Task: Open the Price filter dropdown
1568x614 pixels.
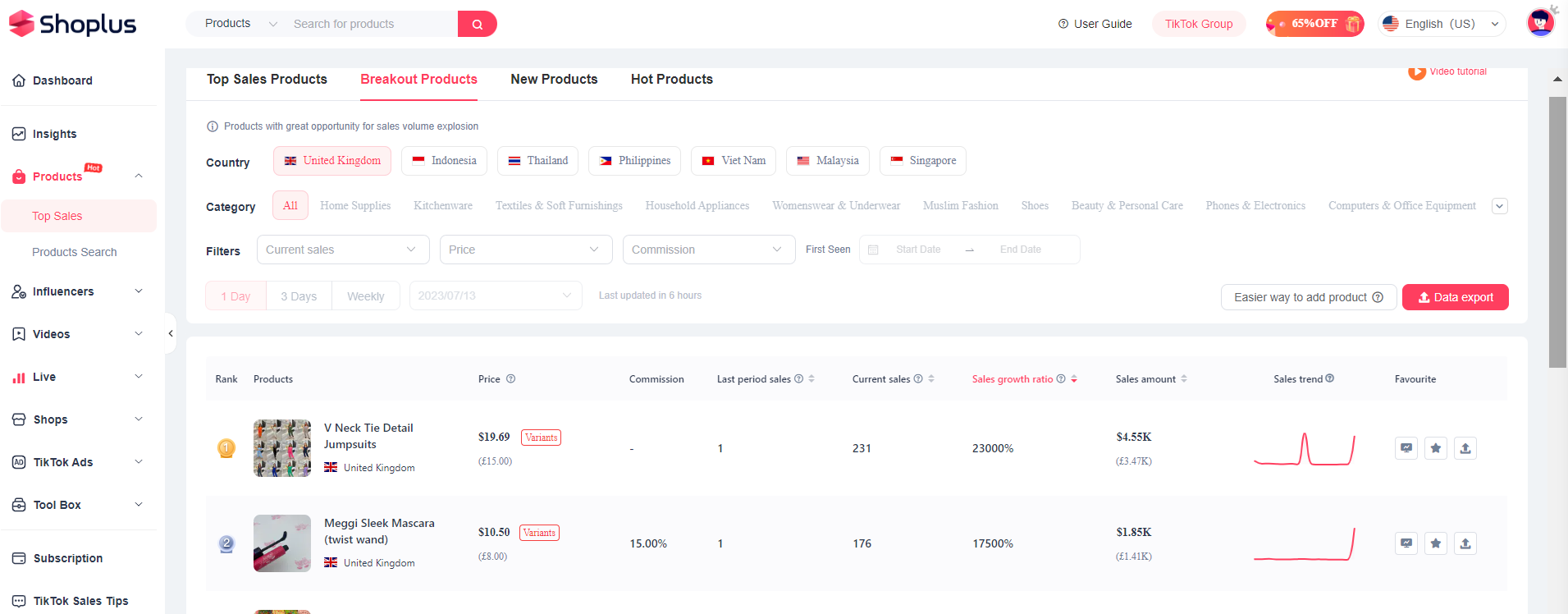Action: coord(526,250)
